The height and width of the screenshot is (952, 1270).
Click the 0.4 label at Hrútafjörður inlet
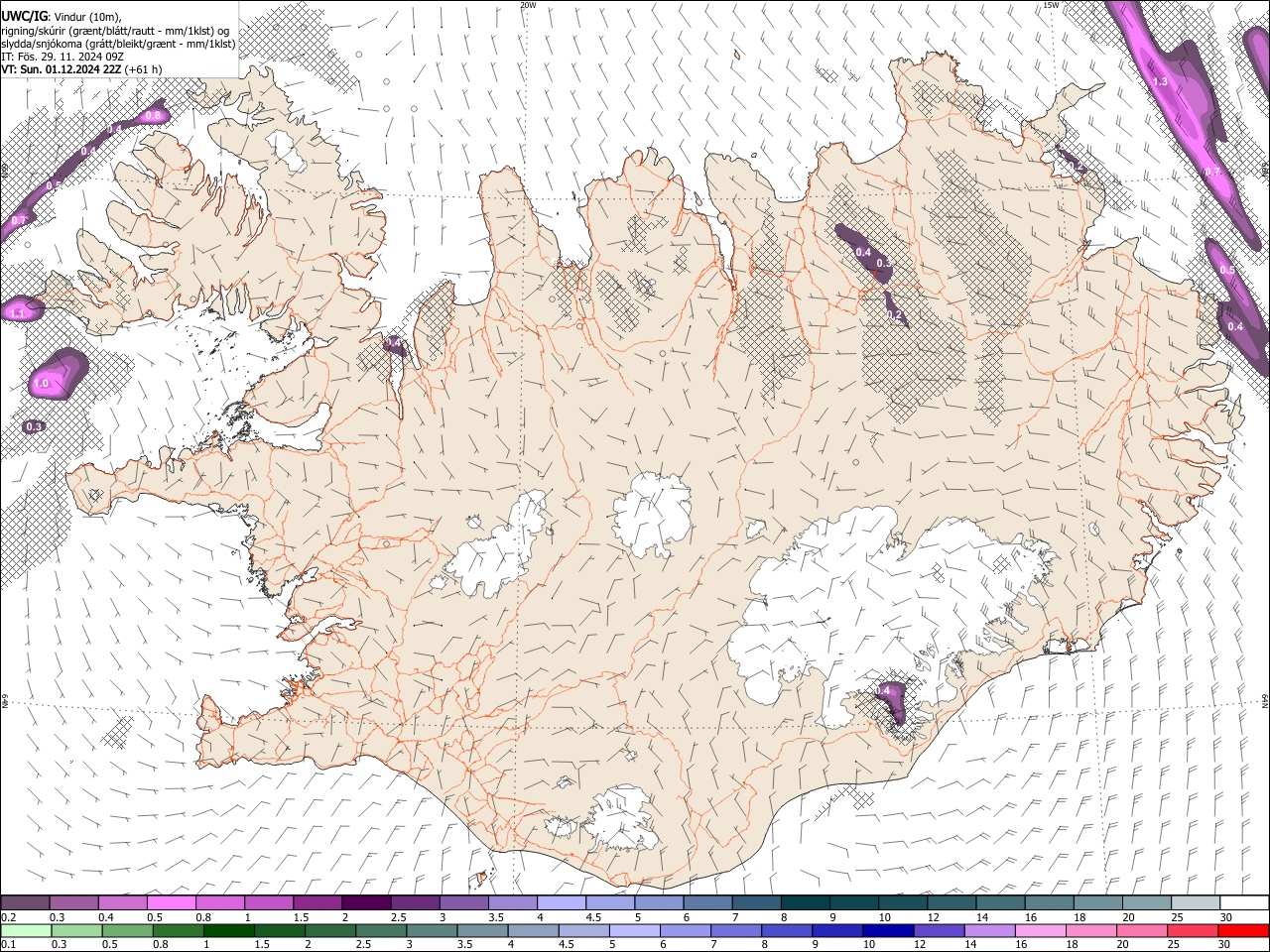tap(394, 343)
